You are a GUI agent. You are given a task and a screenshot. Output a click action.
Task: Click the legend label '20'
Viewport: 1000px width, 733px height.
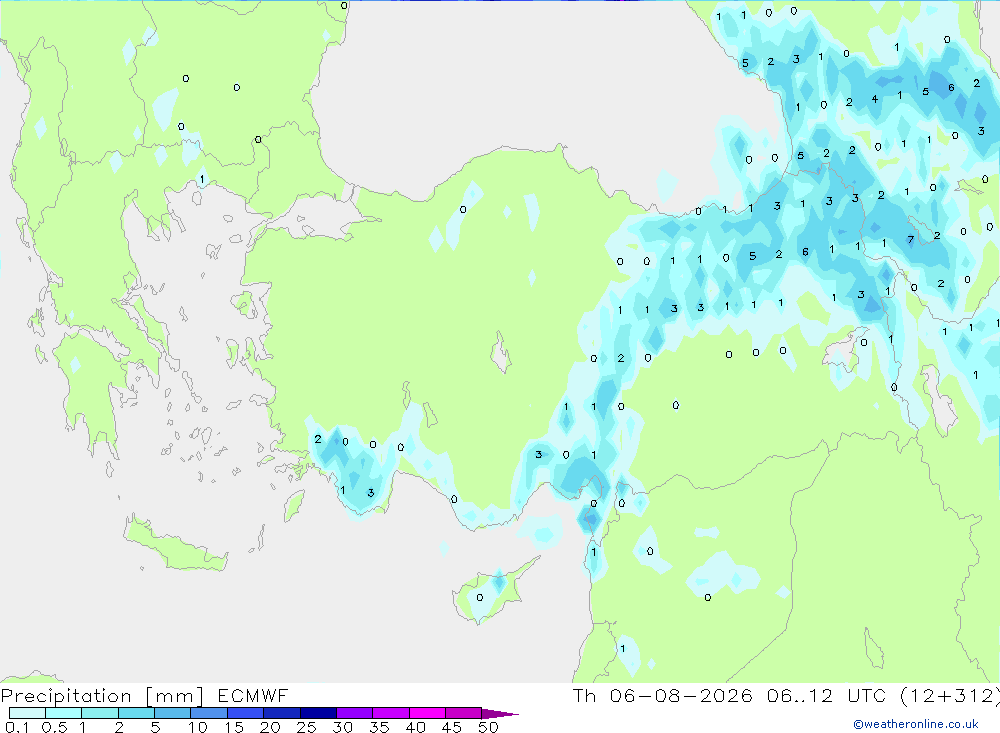270,727
